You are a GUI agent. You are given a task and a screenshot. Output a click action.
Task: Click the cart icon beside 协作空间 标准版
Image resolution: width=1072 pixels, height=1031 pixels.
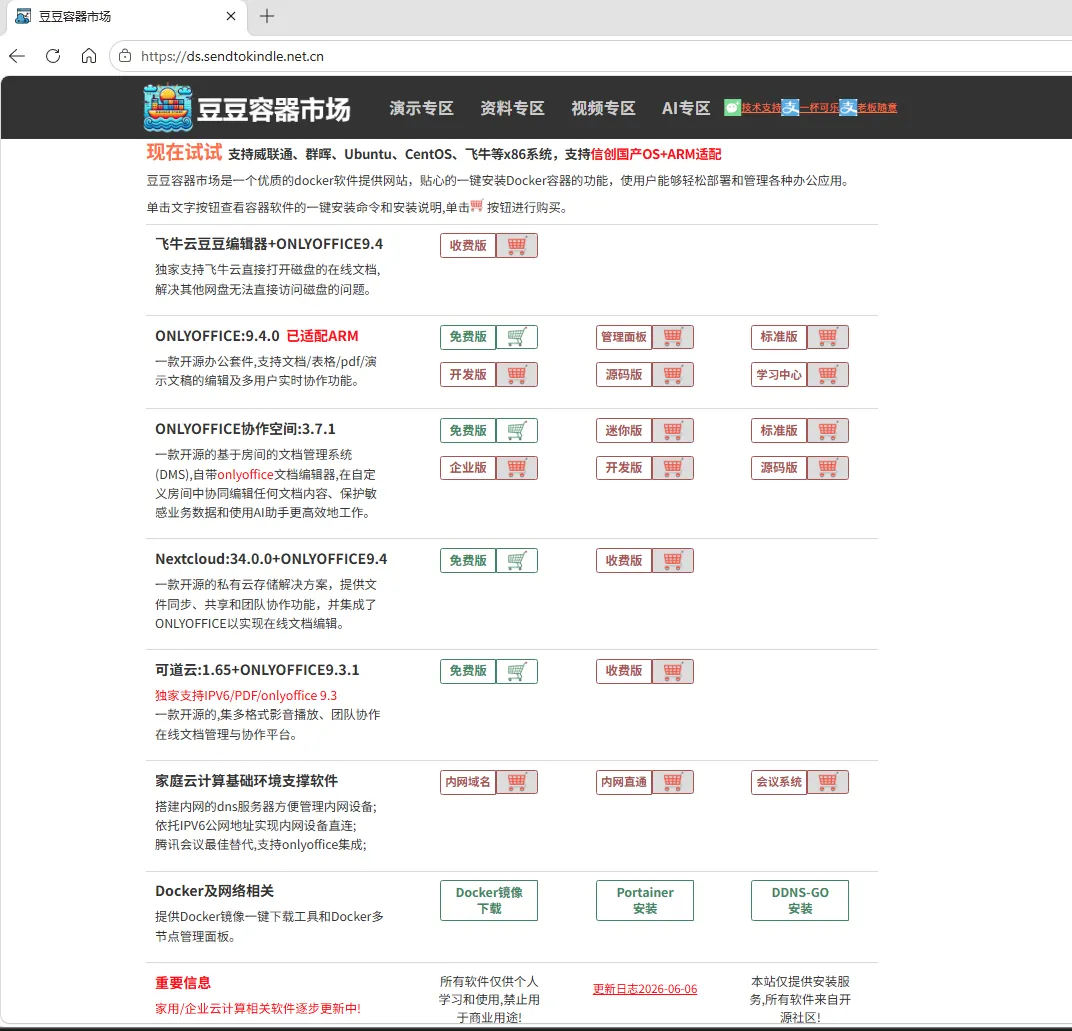(828, 431)
